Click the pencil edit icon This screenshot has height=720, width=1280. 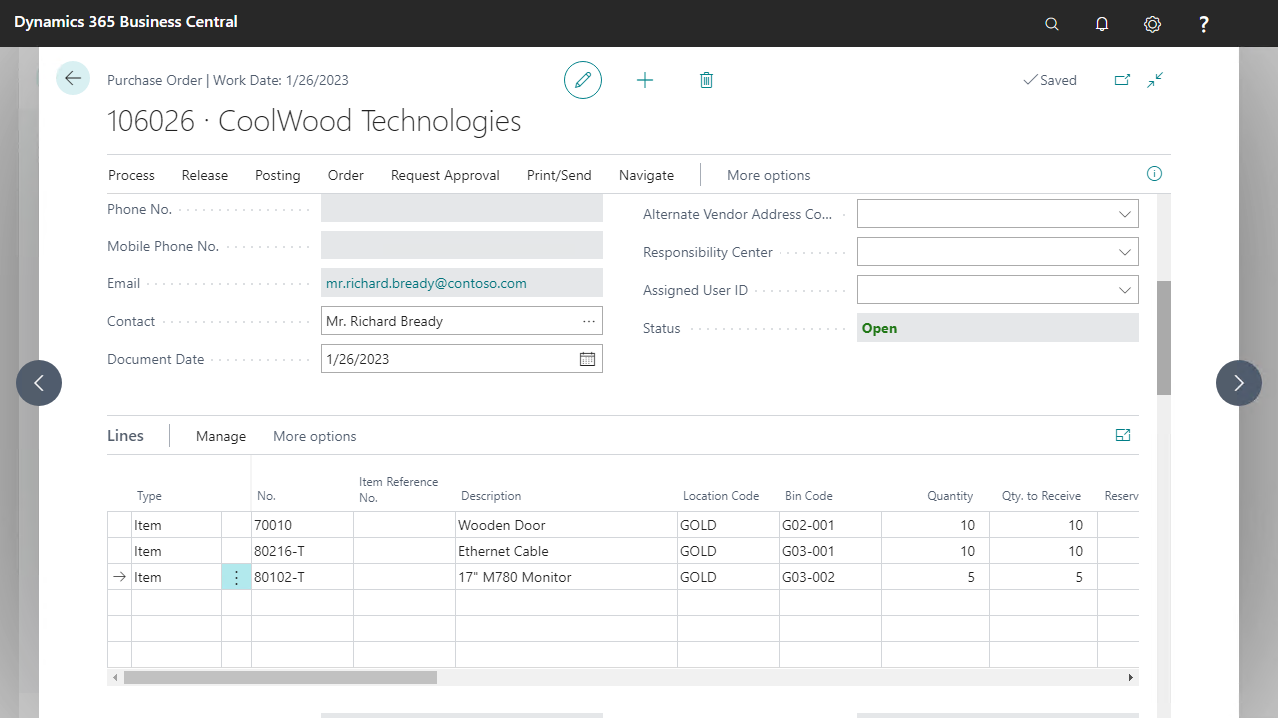583,80
